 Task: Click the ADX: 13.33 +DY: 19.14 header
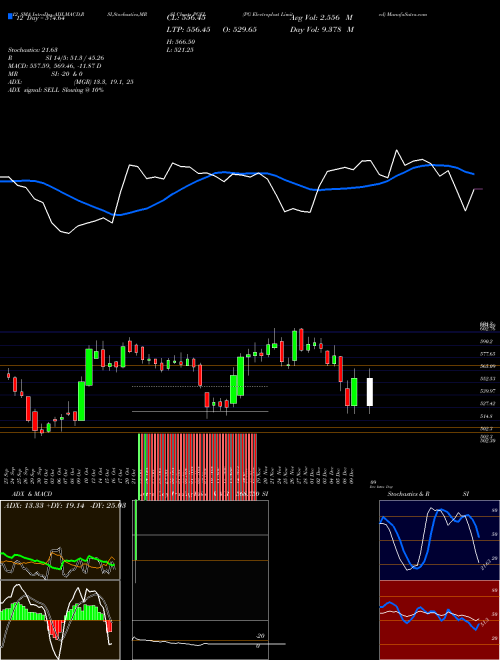point(65,505)
